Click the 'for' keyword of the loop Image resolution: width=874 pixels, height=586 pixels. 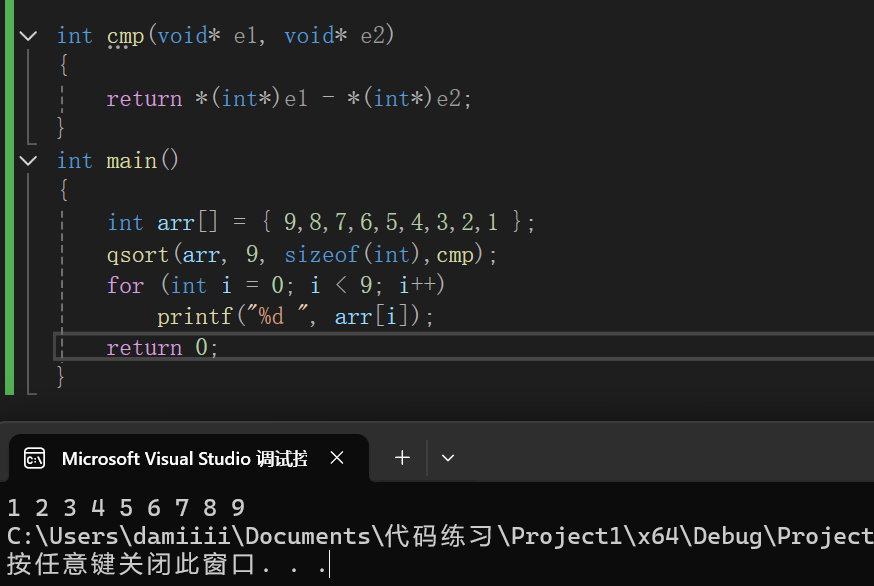[125, 285]
